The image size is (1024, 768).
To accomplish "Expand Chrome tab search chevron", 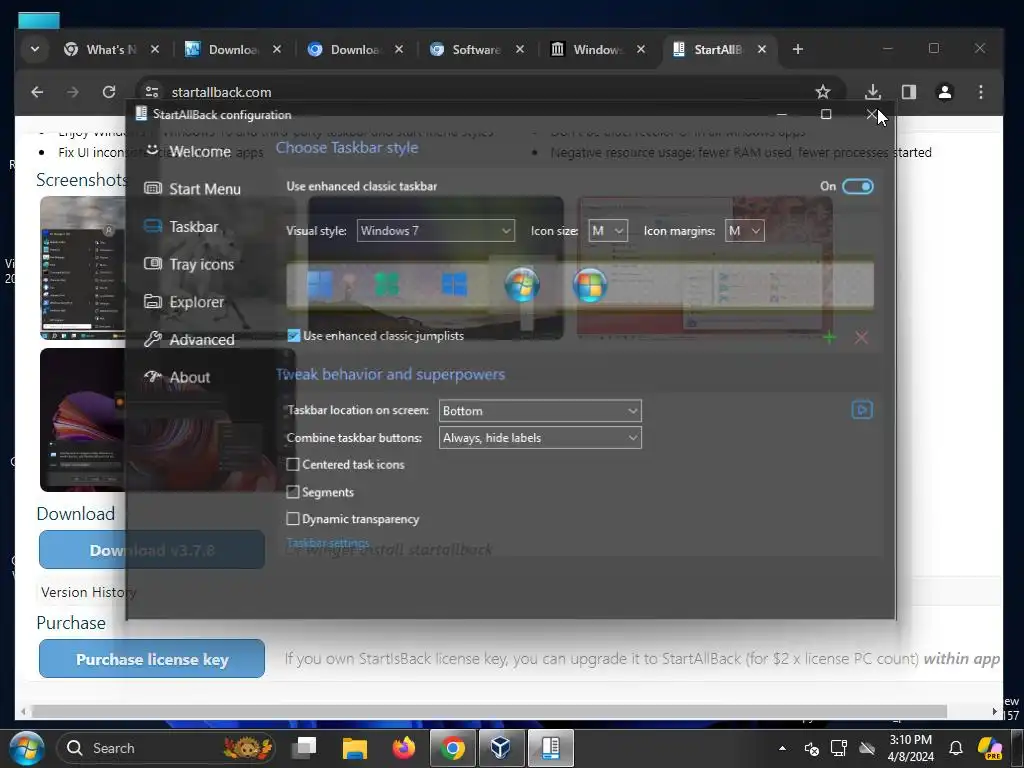I will pyautogui.click(x=35, y=49).
